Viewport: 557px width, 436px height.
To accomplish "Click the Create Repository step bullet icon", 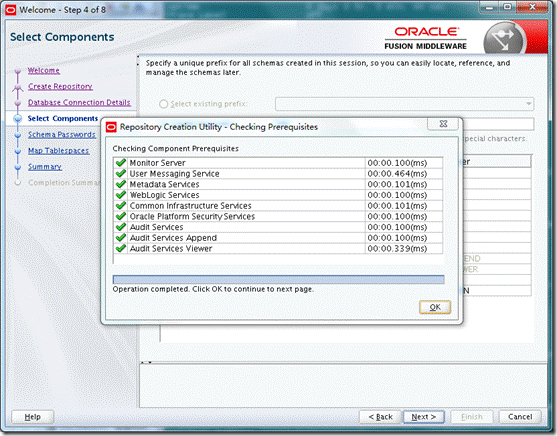I will (x=18, y=87).
